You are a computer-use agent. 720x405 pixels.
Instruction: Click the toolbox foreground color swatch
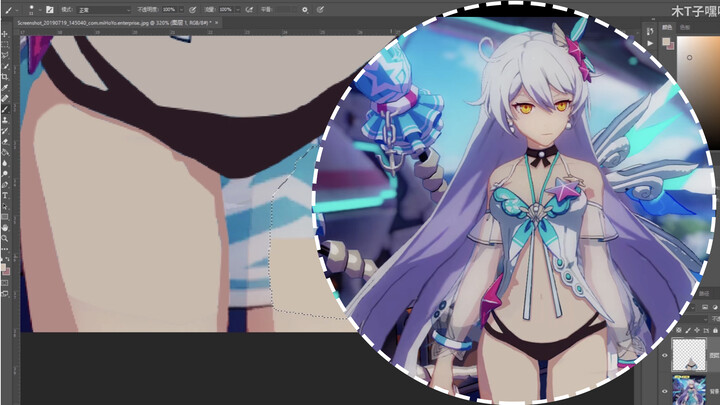click(3, 267)
